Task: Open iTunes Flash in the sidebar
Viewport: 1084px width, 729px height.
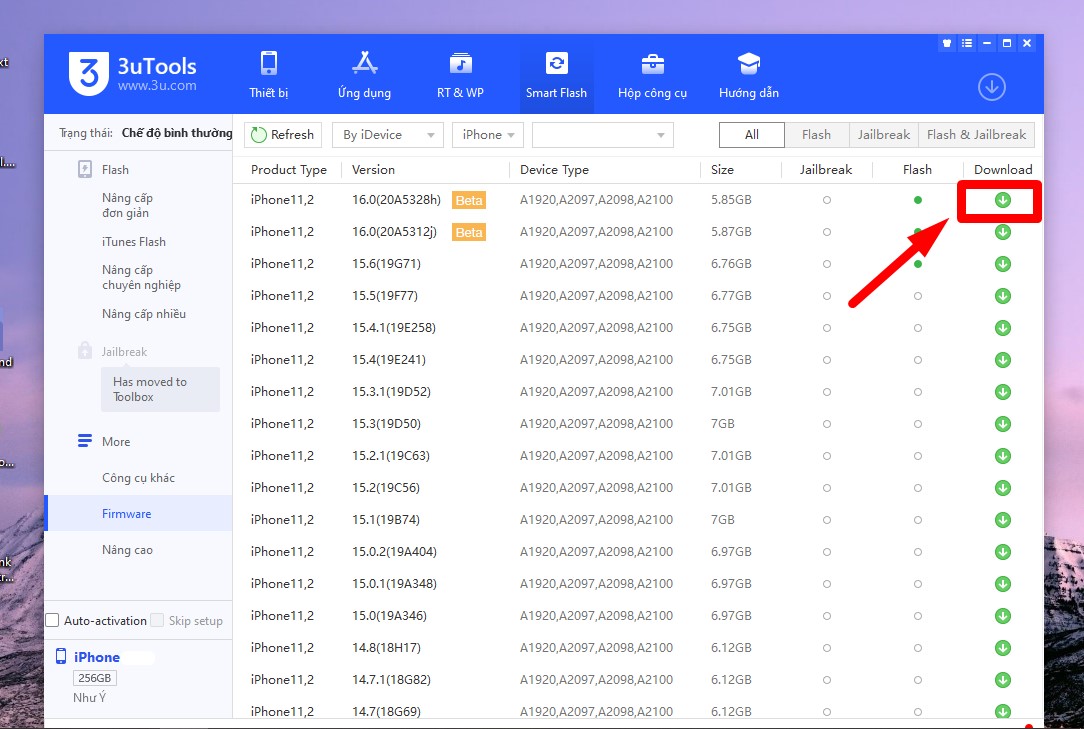Action: [134, 242]
